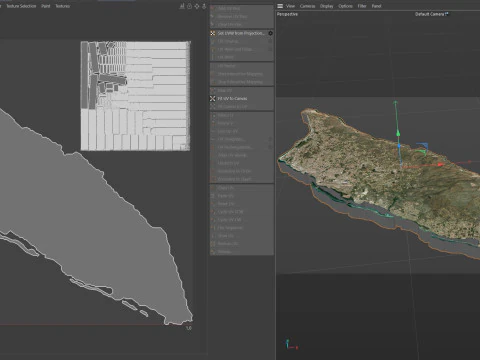Click the icon beside Default Camera label
This screenshot has height=360, width=480.
(447, 14)
